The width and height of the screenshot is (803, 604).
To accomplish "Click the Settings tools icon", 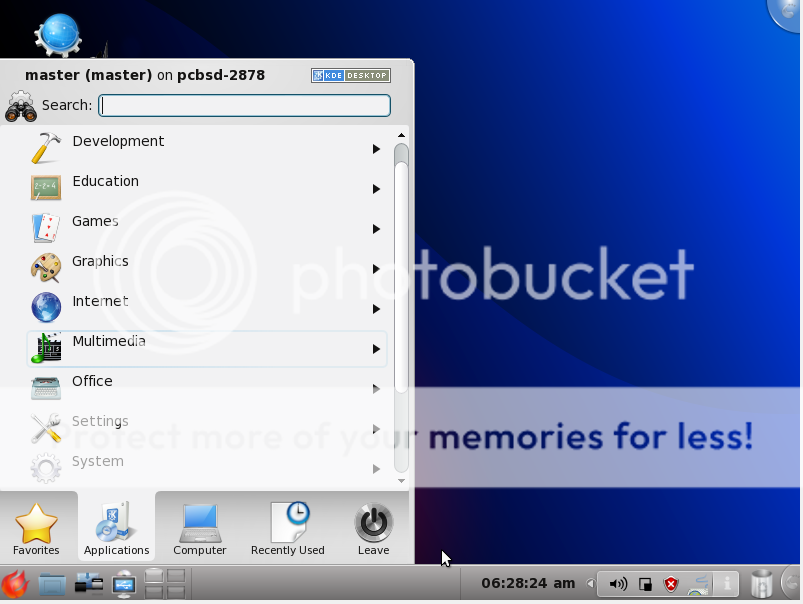I will (46, 428).
